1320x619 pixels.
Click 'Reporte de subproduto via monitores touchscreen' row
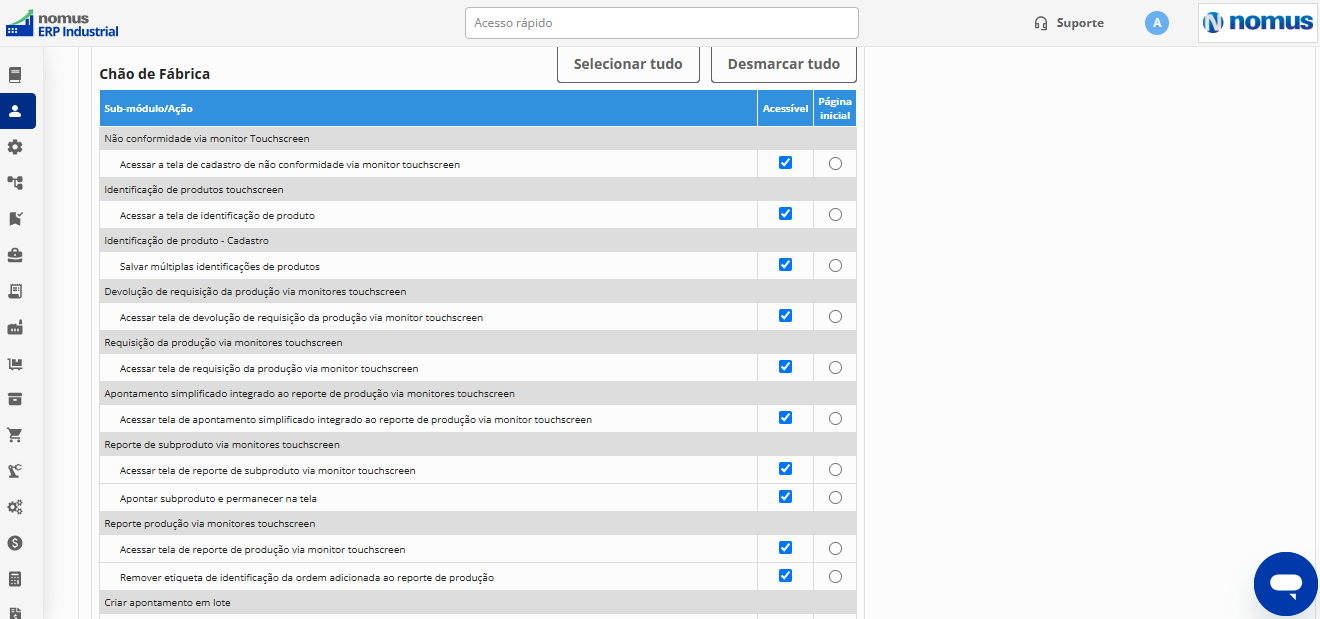pos(478,444)
